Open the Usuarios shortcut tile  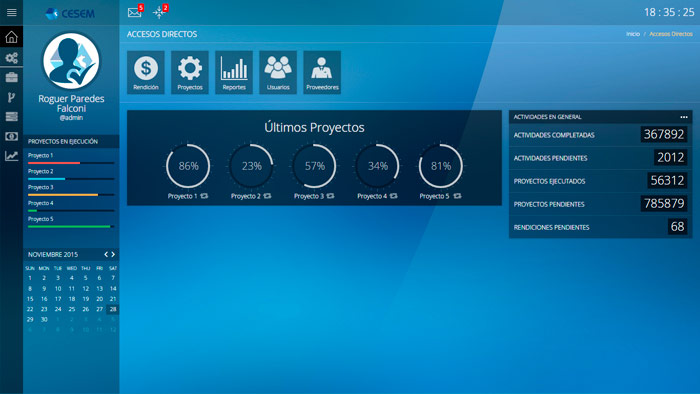(278, 72)
